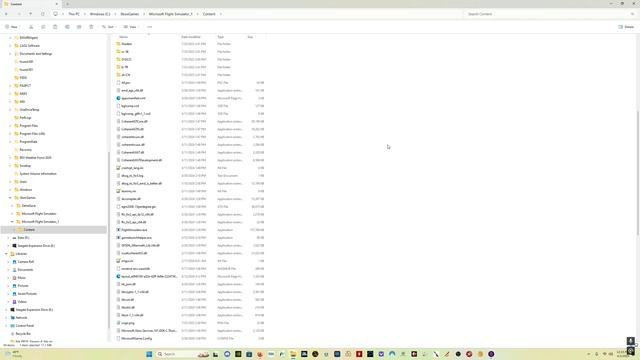This screenshot has height=360, width=640.
Task: Open the See more (three dots) menu
Action: coord(149,27)
